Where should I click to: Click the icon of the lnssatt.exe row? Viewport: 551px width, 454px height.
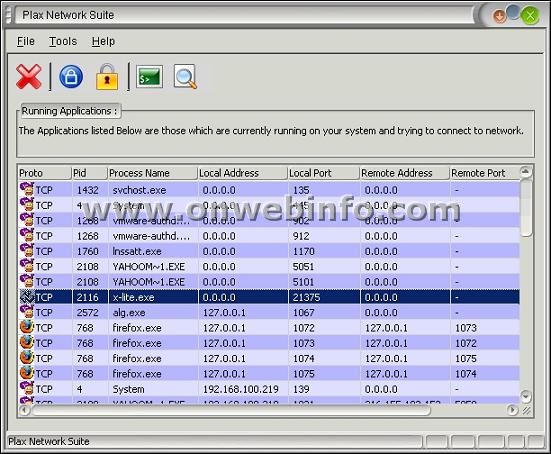pyautogui.click(x=27, y=251)
